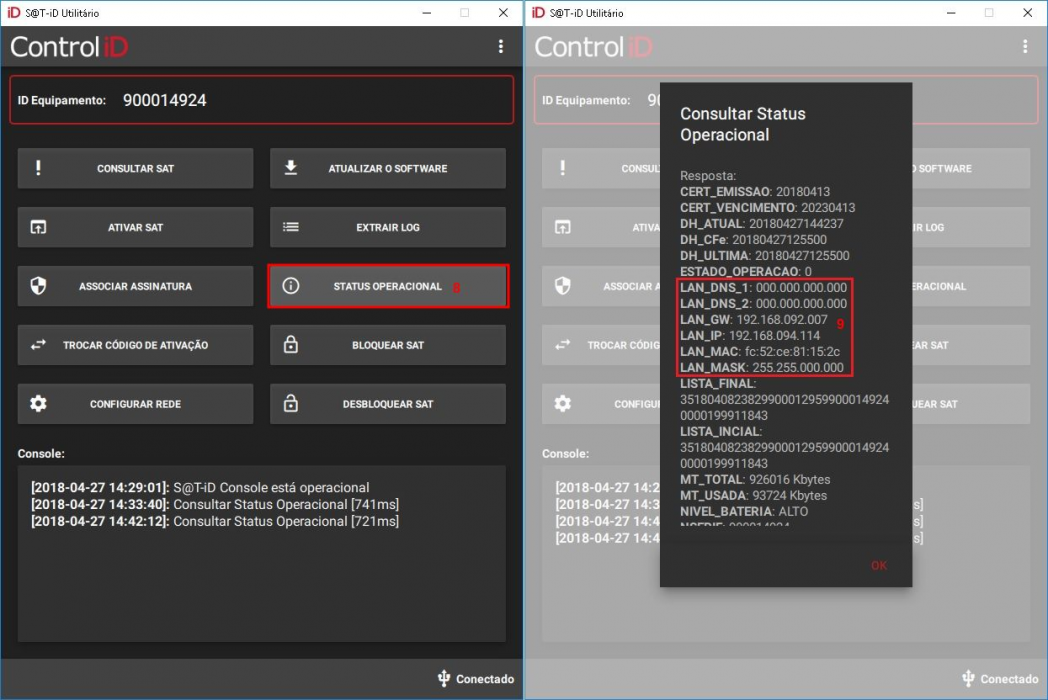
Task: Click the Associar Assinatura button label in left window
Action: (135, 286)
